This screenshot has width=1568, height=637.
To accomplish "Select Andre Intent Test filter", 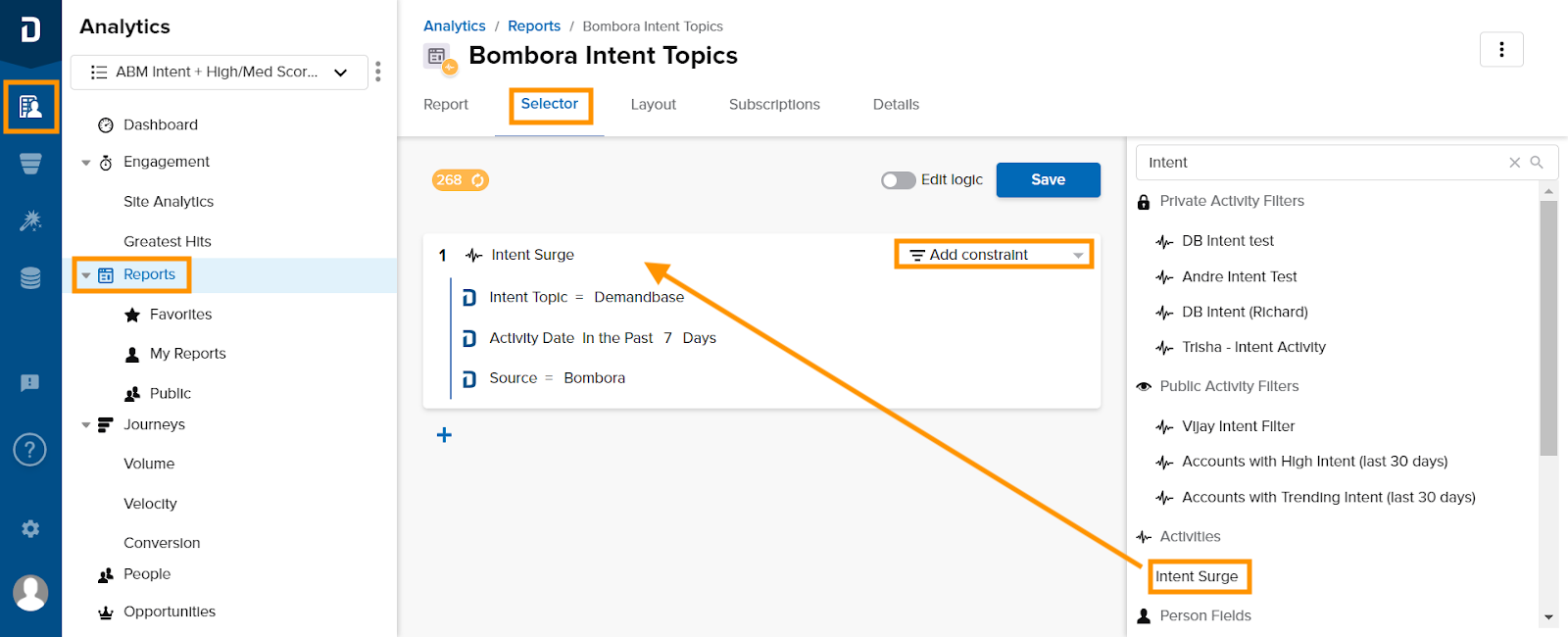I will pyautogui.click(x=1239, y=277).
